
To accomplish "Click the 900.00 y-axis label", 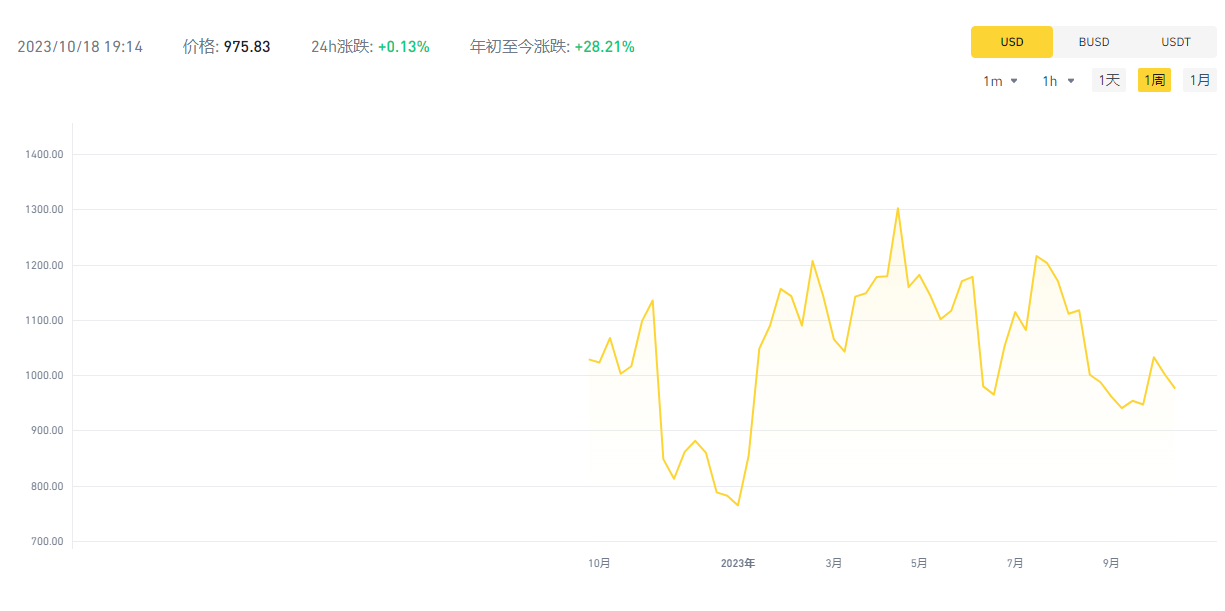I will [47, 431].
